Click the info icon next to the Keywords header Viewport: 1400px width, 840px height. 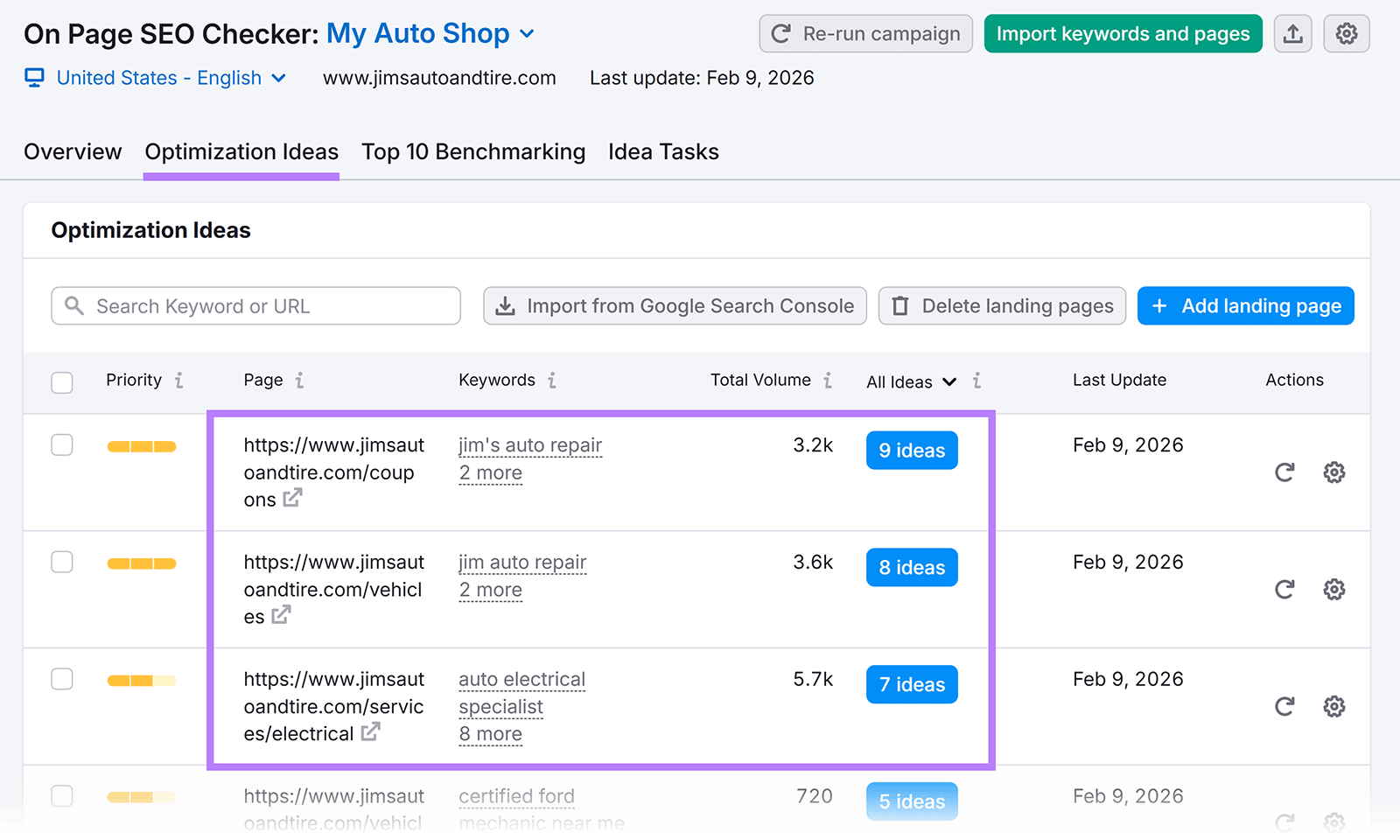(551, 381)
